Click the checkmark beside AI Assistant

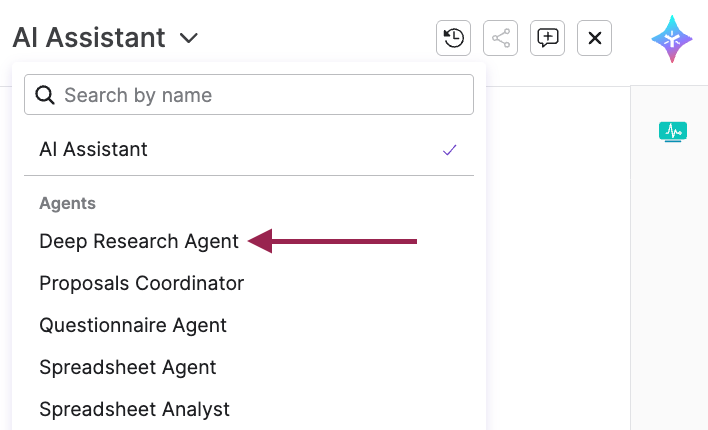click(x=450, y=150)
